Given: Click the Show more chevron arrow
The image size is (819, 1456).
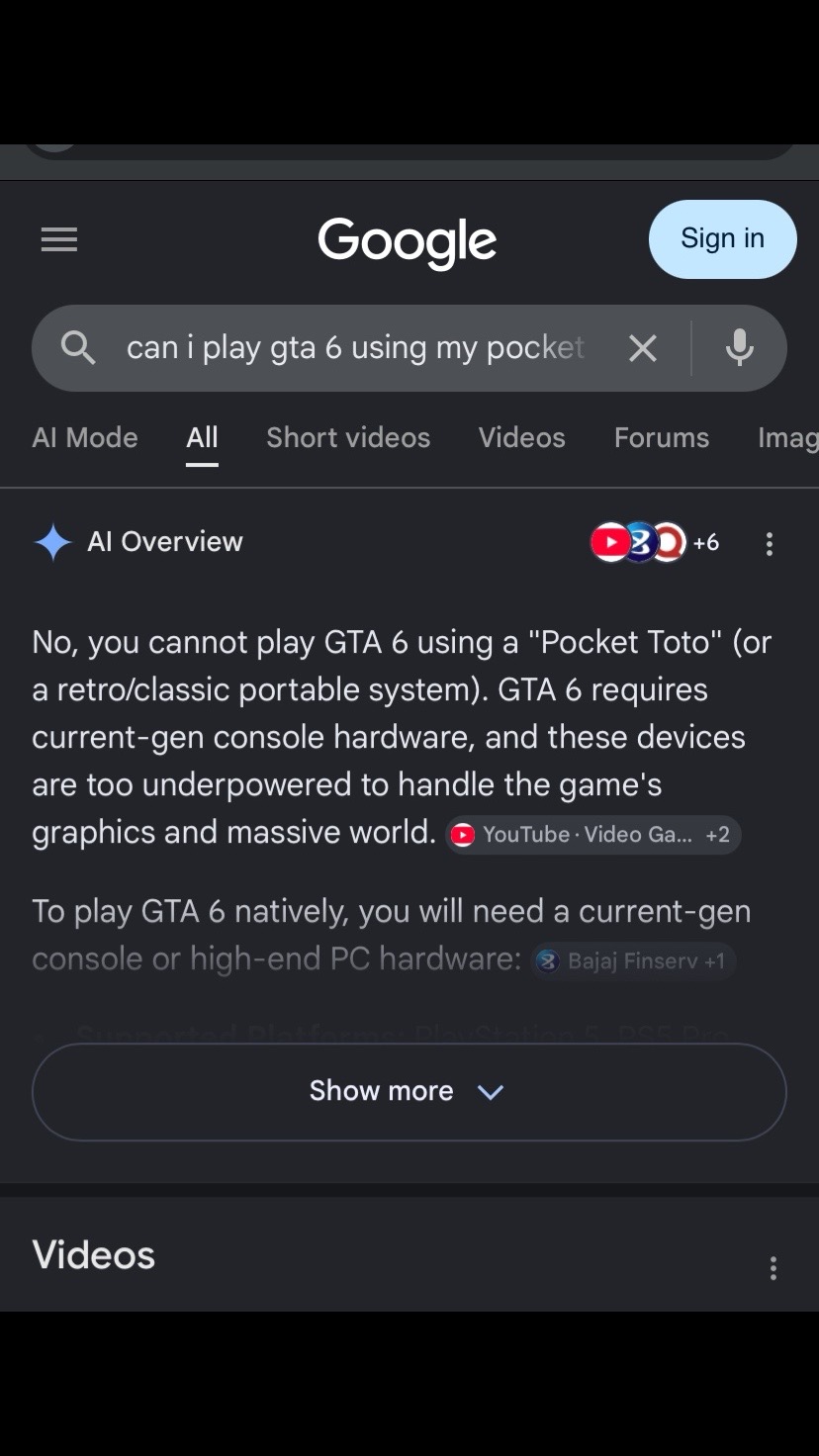Looking at the screenshot, I should pos(491,1092).
